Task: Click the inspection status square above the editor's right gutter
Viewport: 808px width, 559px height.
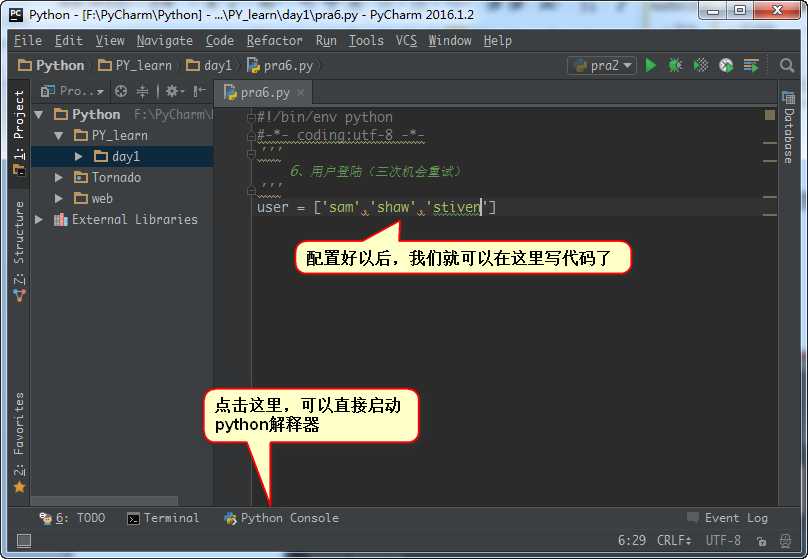Action: tap(770, 114)
